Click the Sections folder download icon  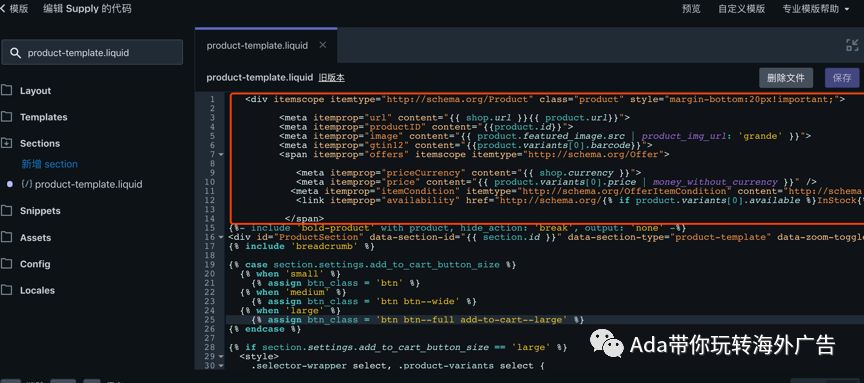tap(7, 143)
